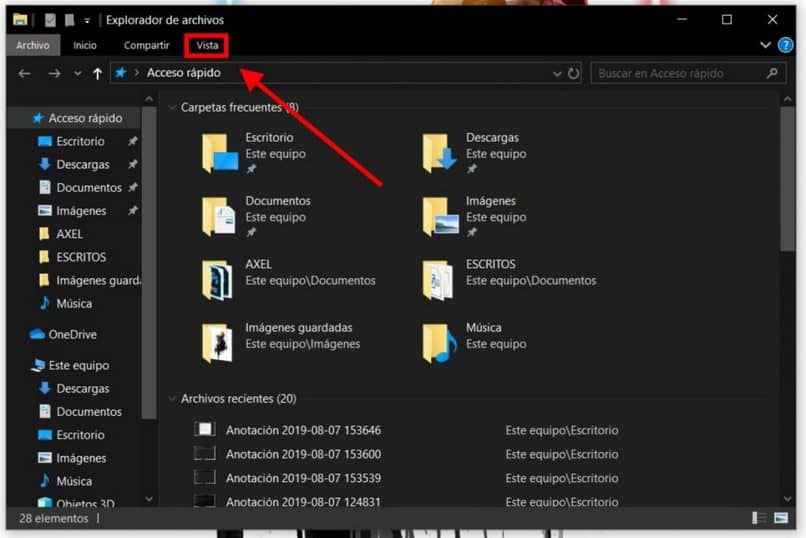Image resolution: width=806 pixels, height=538 pixels.
Task: Go up one folder level
Action: [x=97, y=73]
